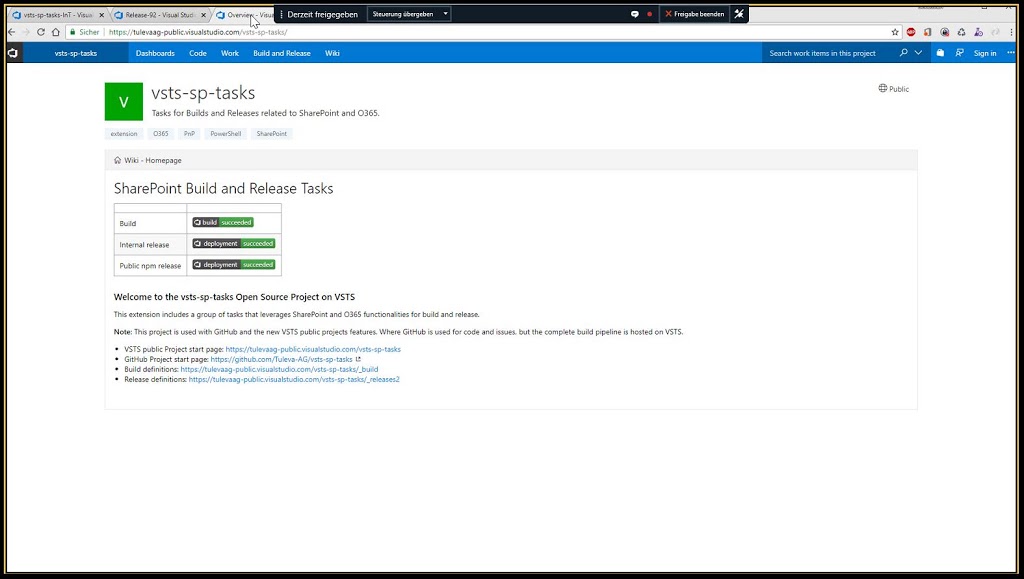Screen dimensions: 1024x579
Task: Click the red recording dot indicator
Action: point(649,14)
